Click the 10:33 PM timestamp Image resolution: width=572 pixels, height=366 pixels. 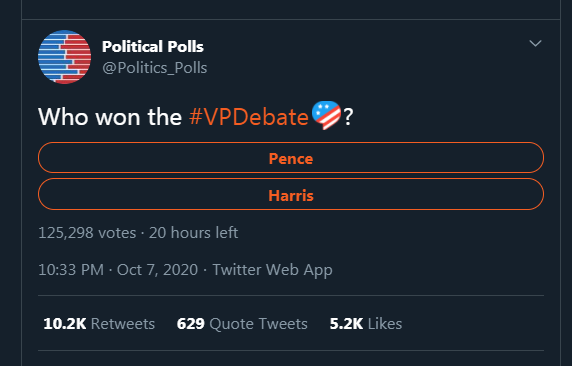click(x=71, y=270)
